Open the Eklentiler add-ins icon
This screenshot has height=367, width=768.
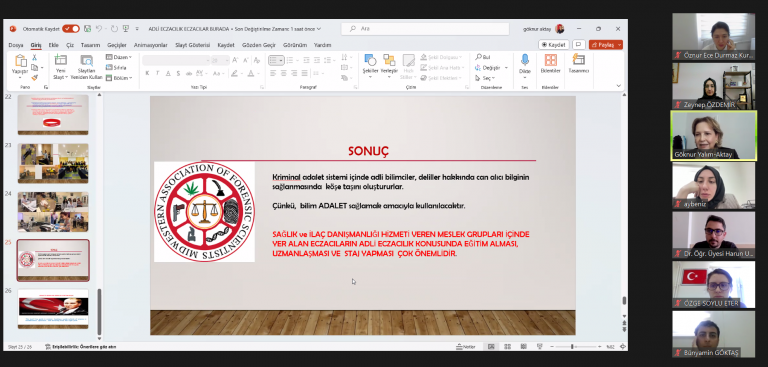tap(551, 60)
